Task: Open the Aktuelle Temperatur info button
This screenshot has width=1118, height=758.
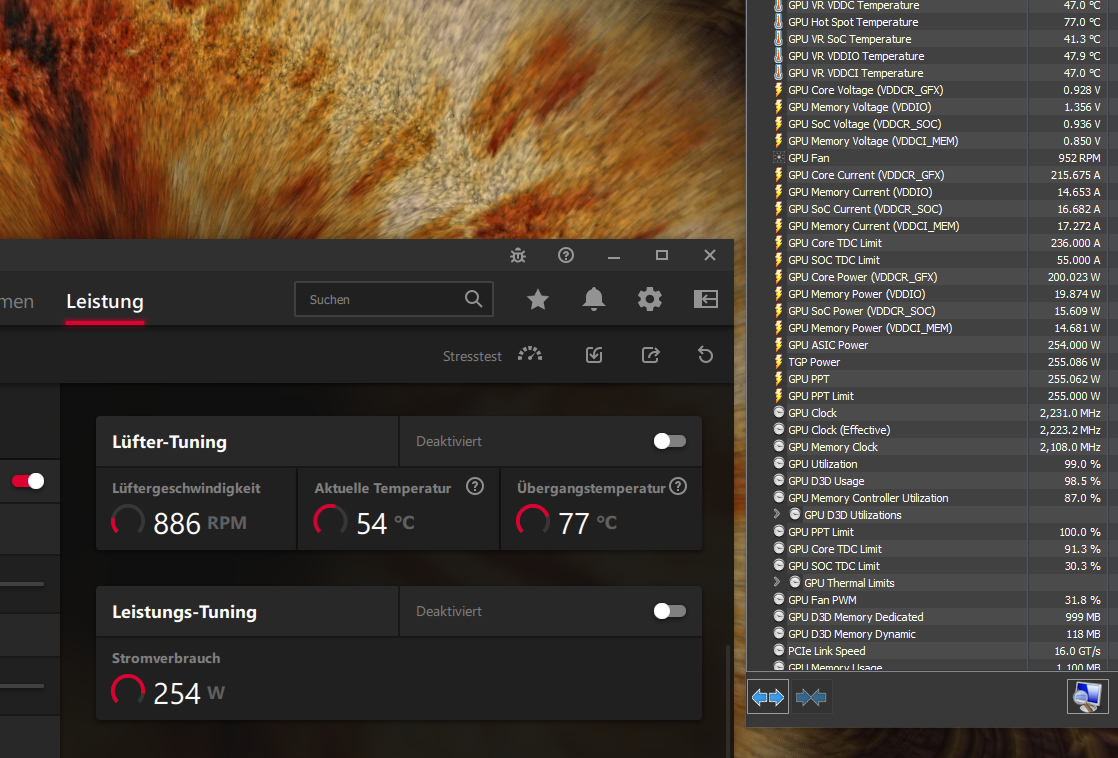Action: (x=474, y=487)
